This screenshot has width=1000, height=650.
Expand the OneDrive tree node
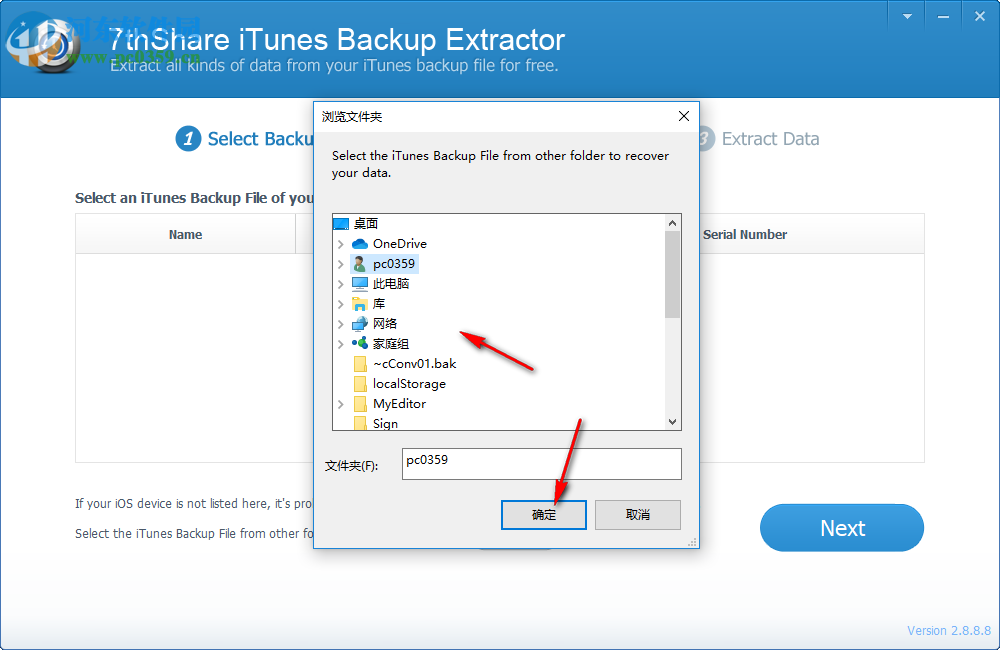[x=340, y=243]
